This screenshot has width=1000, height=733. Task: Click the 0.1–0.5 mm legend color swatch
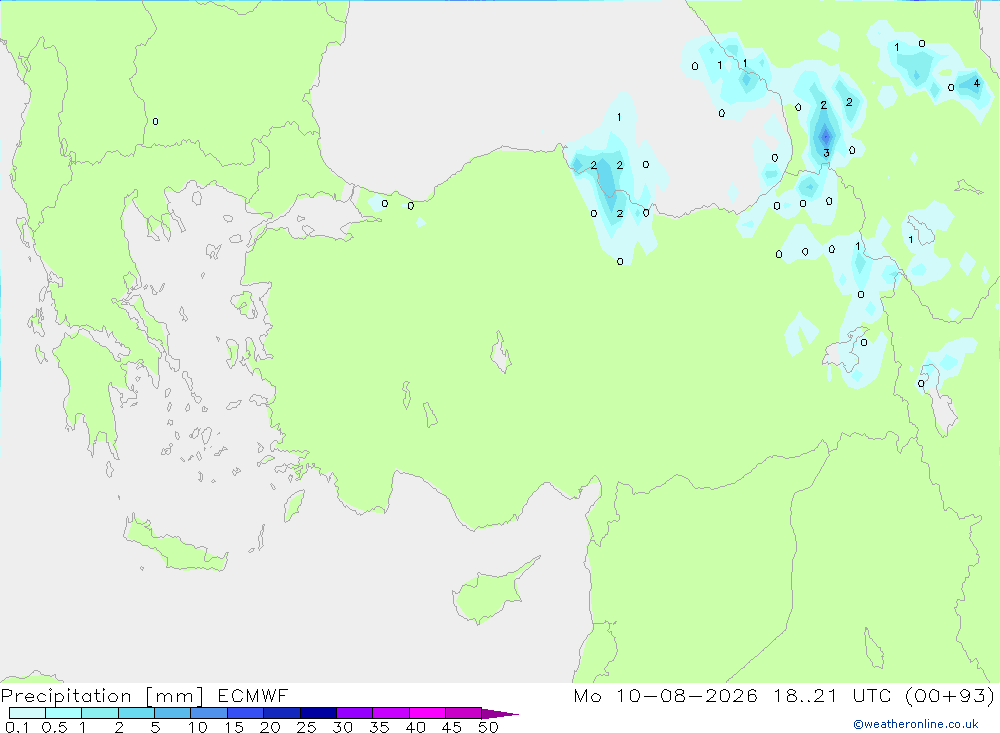click(27, 713)
